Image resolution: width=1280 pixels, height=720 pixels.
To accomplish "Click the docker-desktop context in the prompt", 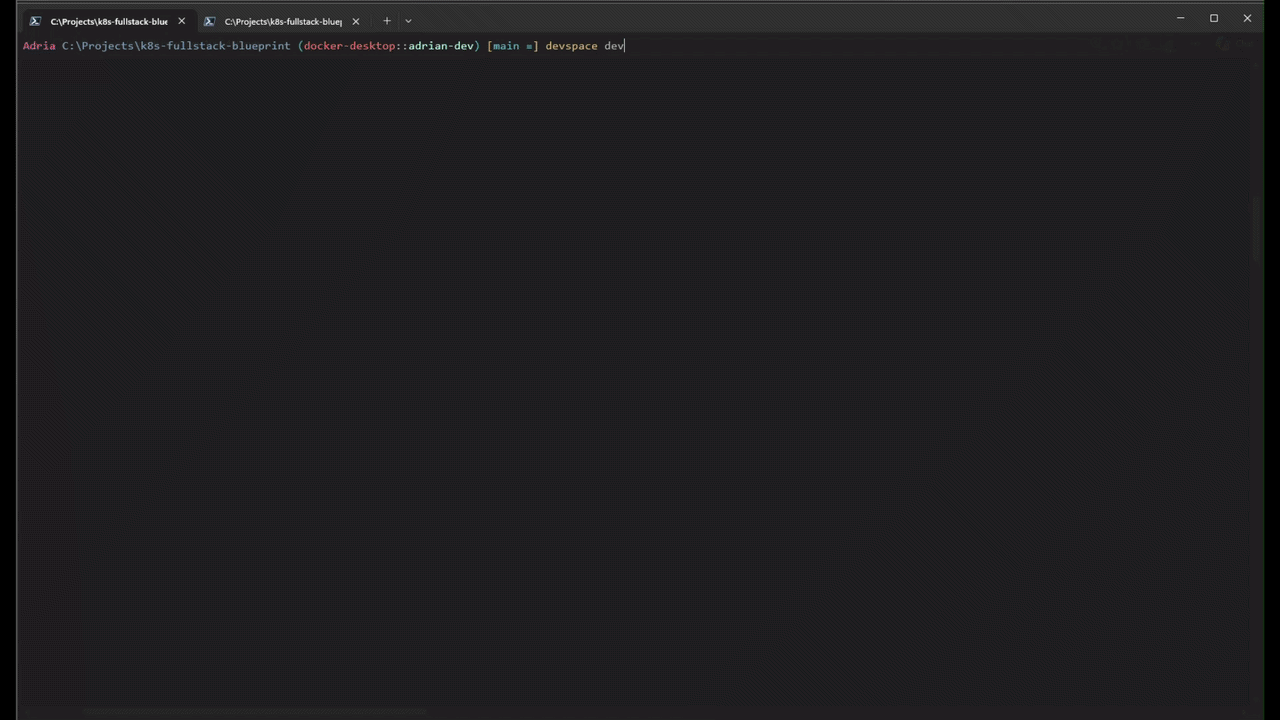I will tap(349, 46).
